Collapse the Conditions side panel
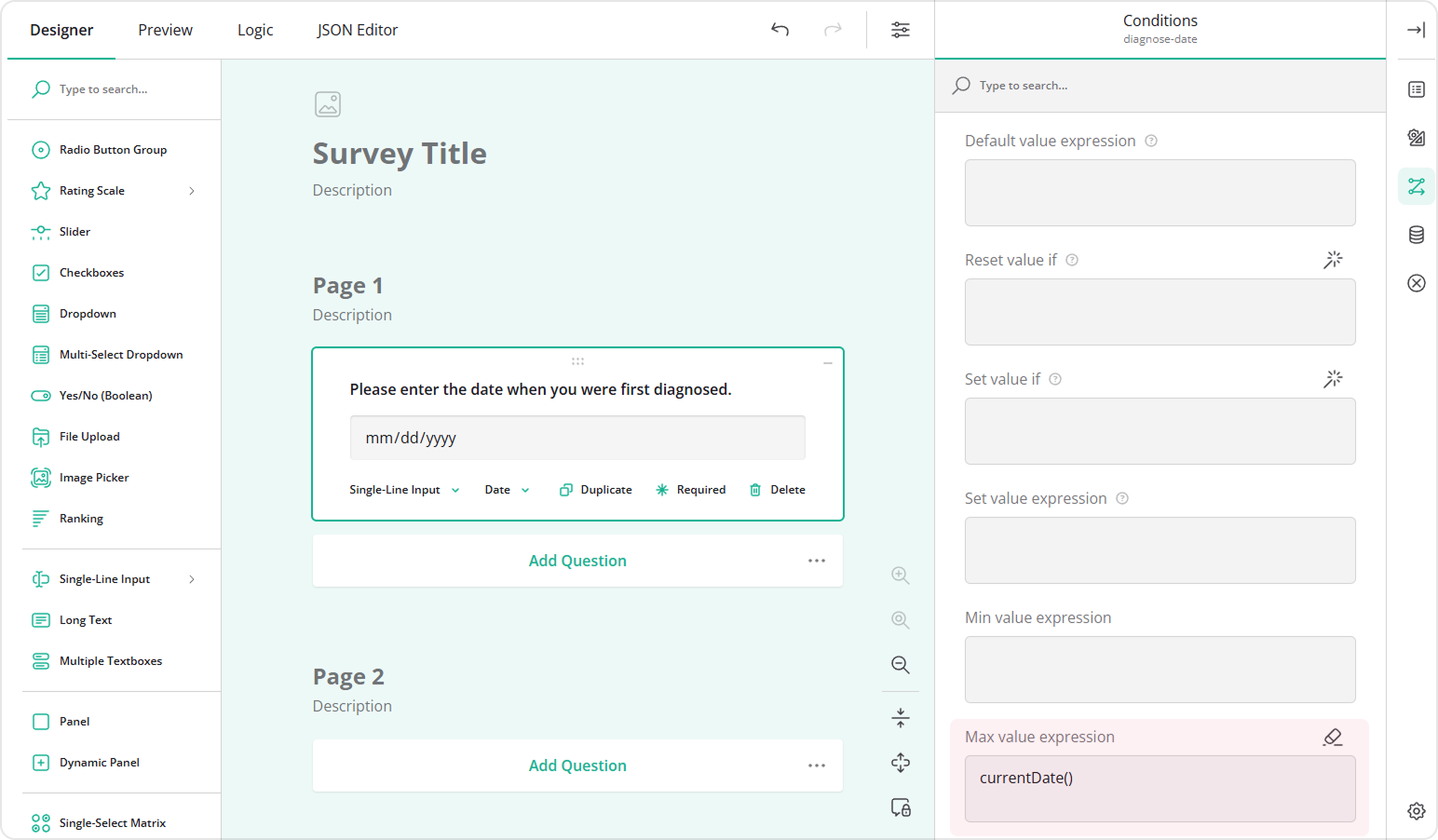 pos(1416,29)
